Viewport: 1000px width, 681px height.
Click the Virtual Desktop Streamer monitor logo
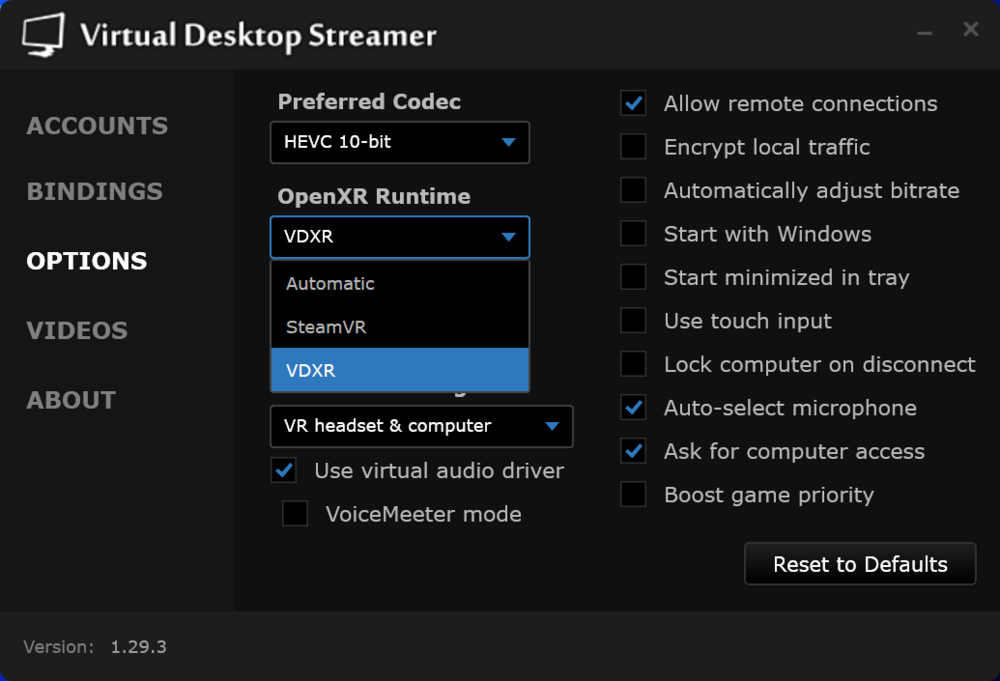(x=43, y=35)
